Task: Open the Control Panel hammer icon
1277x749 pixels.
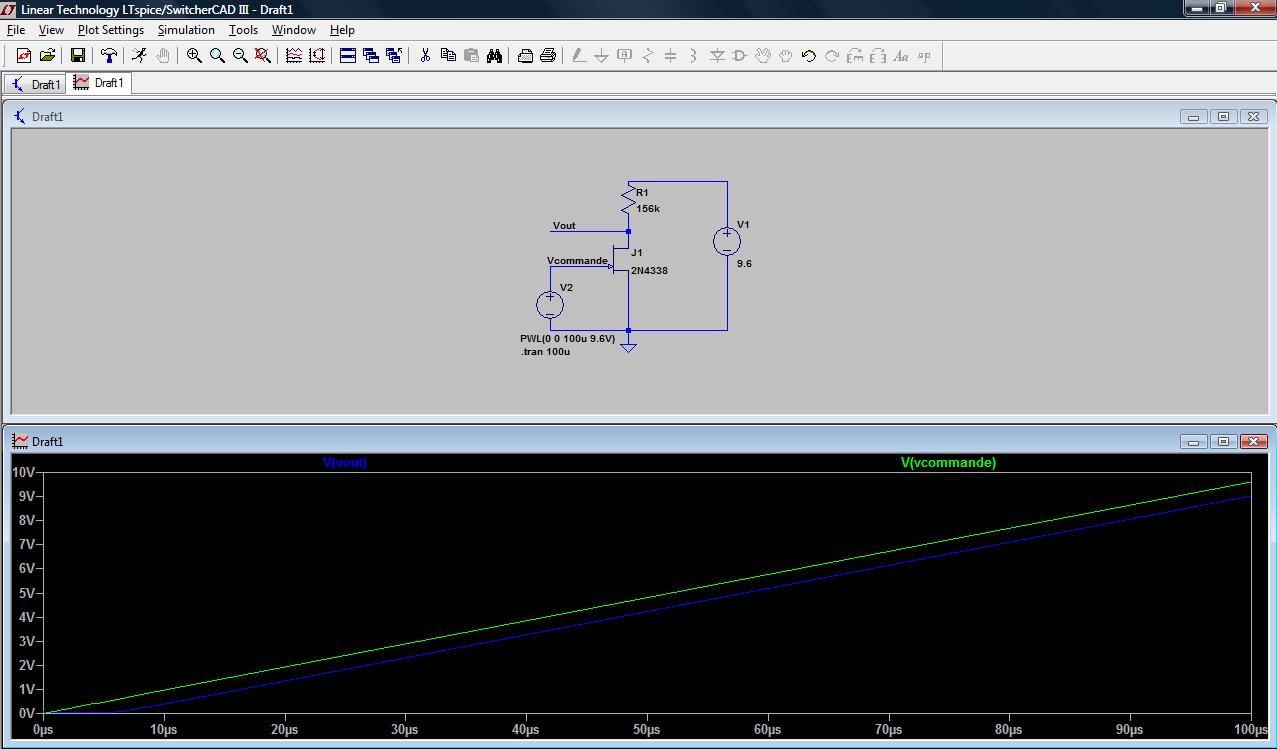Action: click(x=109, y=56)
